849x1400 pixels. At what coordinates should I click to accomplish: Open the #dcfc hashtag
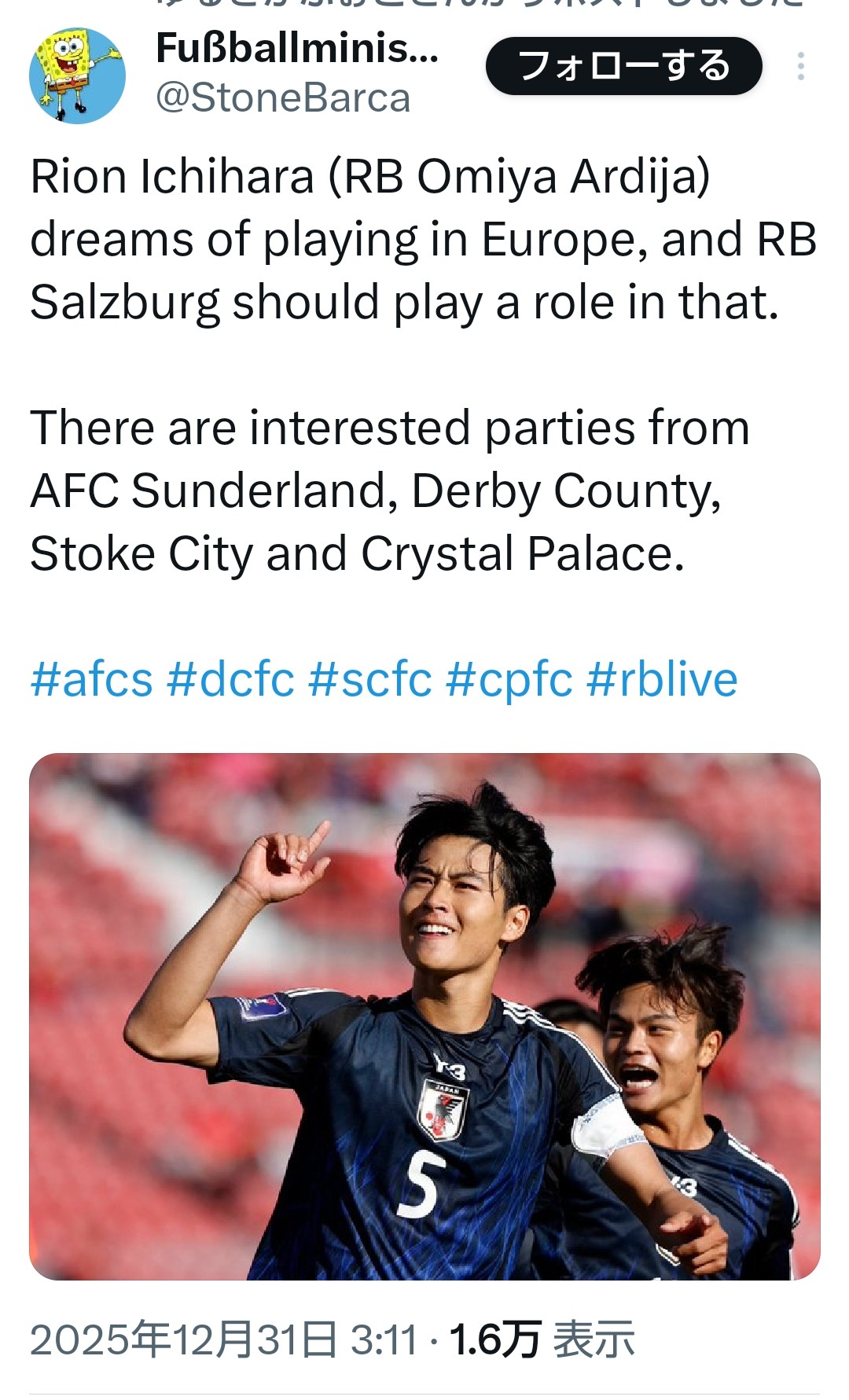pyautogui.click(x=230, y=679)
